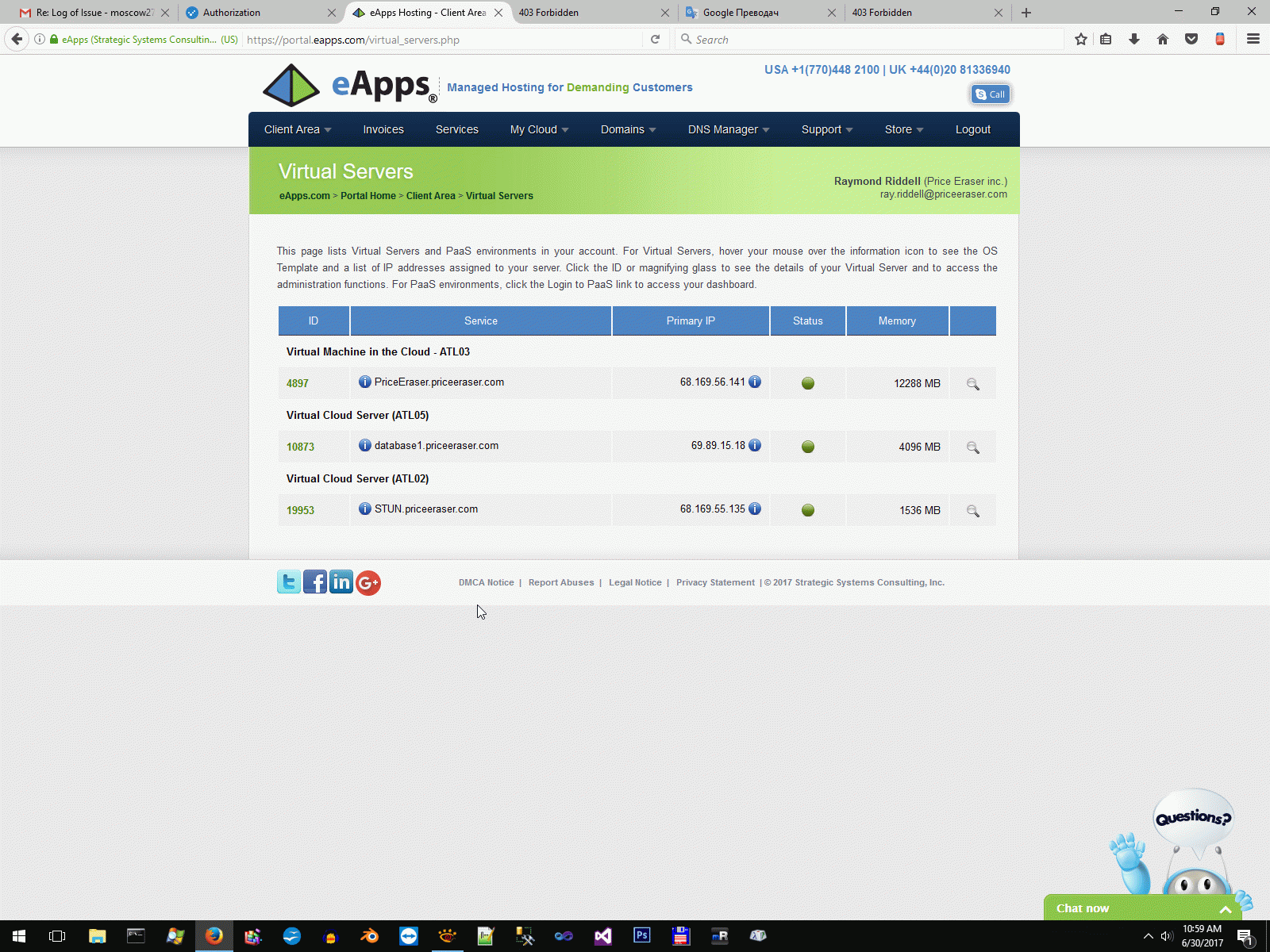Click Logout in the navigation bar
The height and width of the screenshot is (952, 1270).
(973, 129)
